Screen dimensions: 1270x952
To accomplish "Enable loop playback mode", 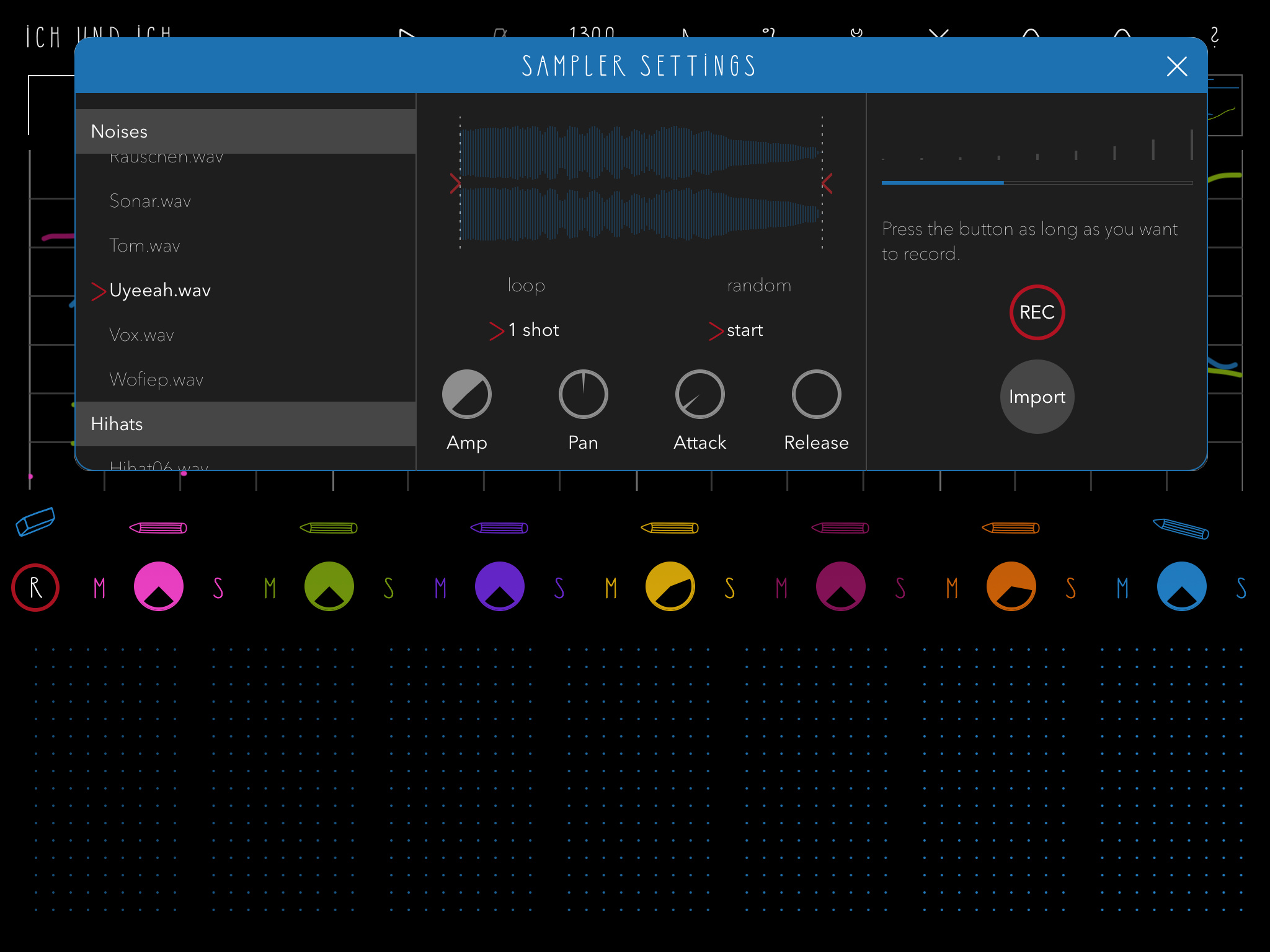I will pos(526,286).
